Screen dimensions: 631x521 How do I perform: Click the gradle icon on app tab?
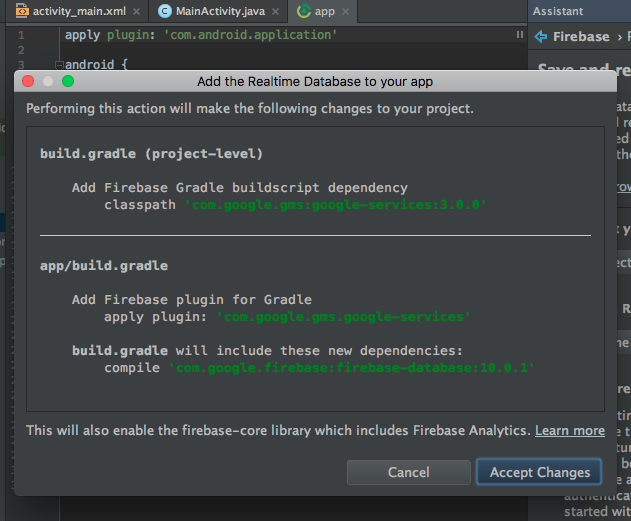304,11
